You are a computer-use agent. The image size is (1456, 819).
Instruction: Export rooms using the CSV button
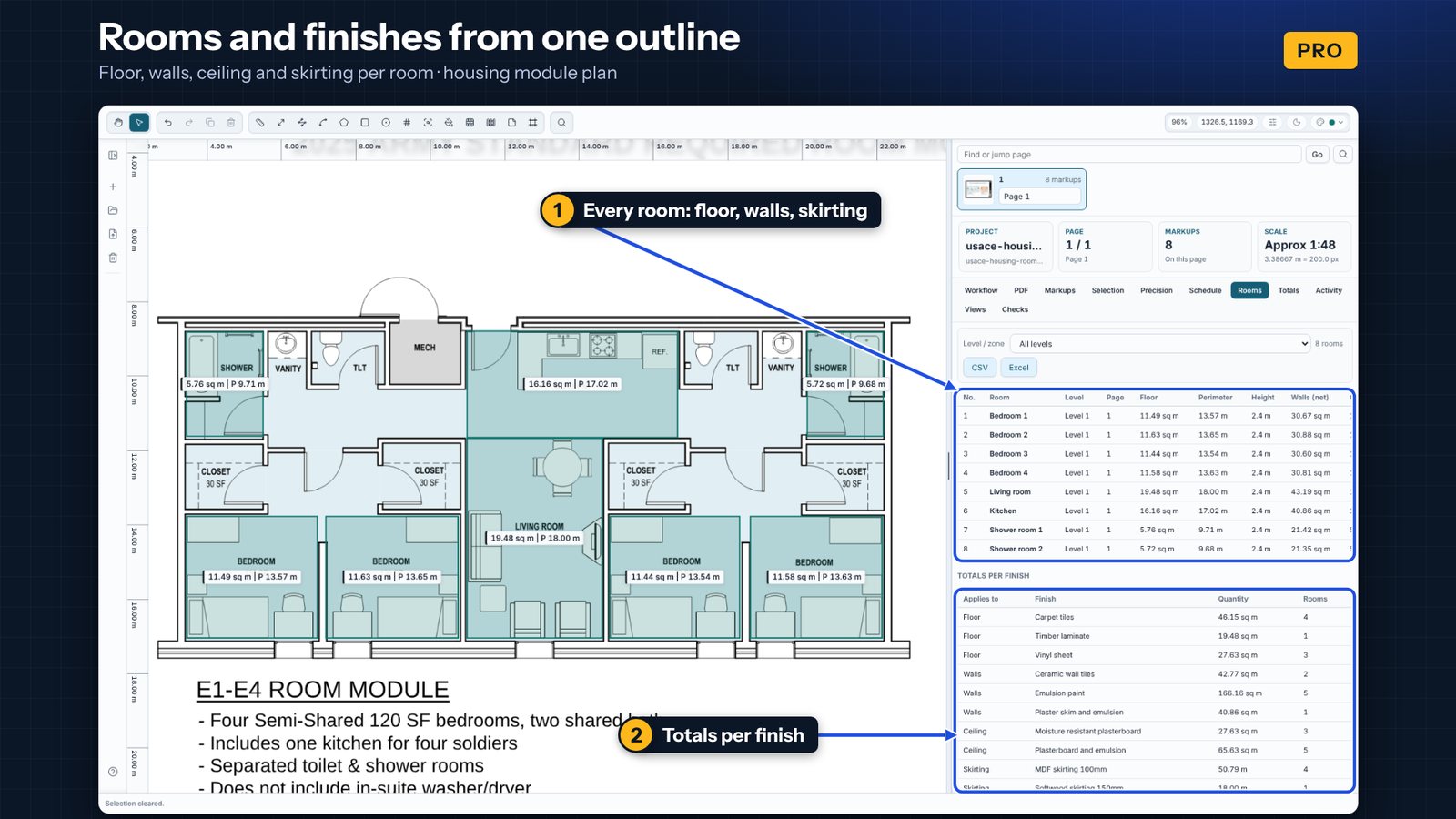(x=979, y=368)
